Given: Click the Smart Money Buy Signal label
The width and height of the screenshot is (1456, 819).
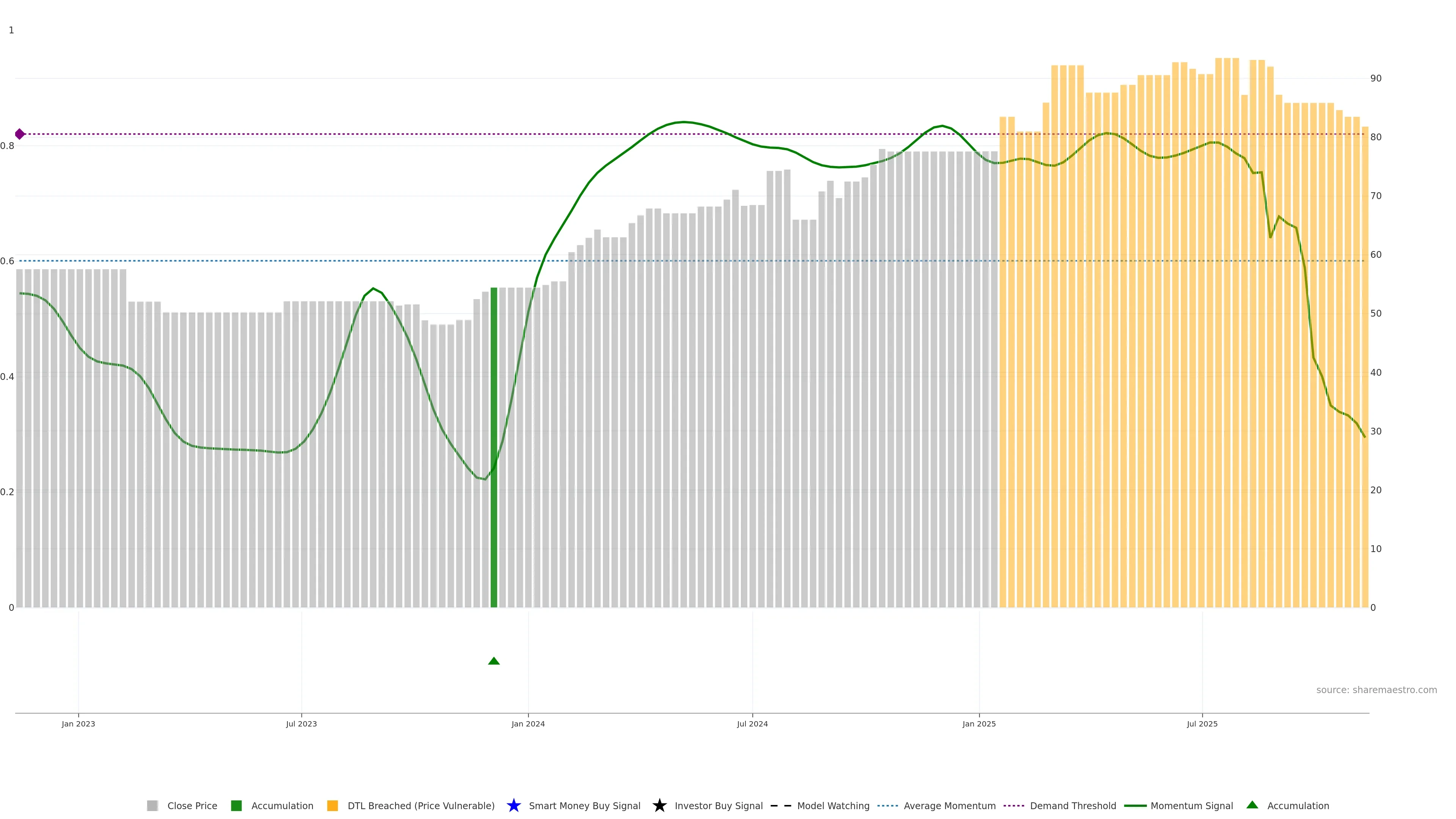Looking at the screenshot, I should [x=584, y=805].
